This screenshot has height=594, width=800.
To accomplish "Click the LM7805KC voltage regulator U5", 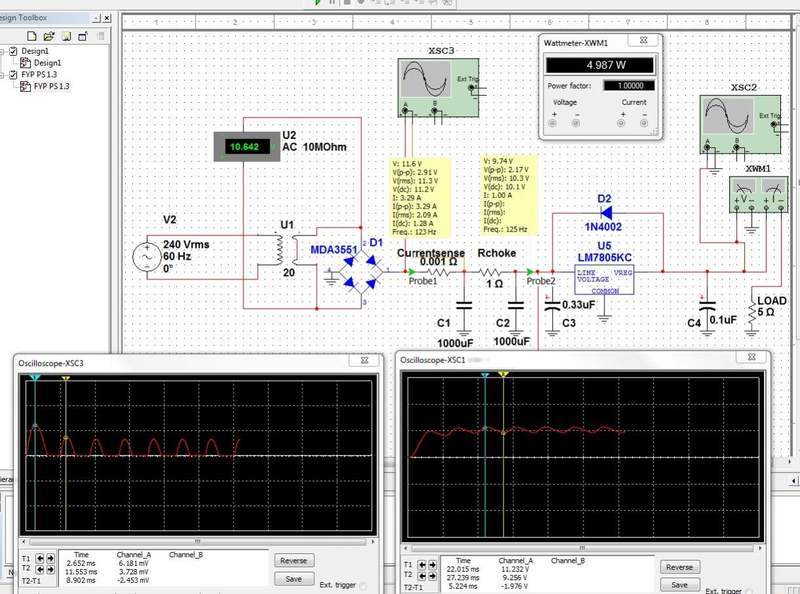I will pyautogui.click(x=604, y=279).
